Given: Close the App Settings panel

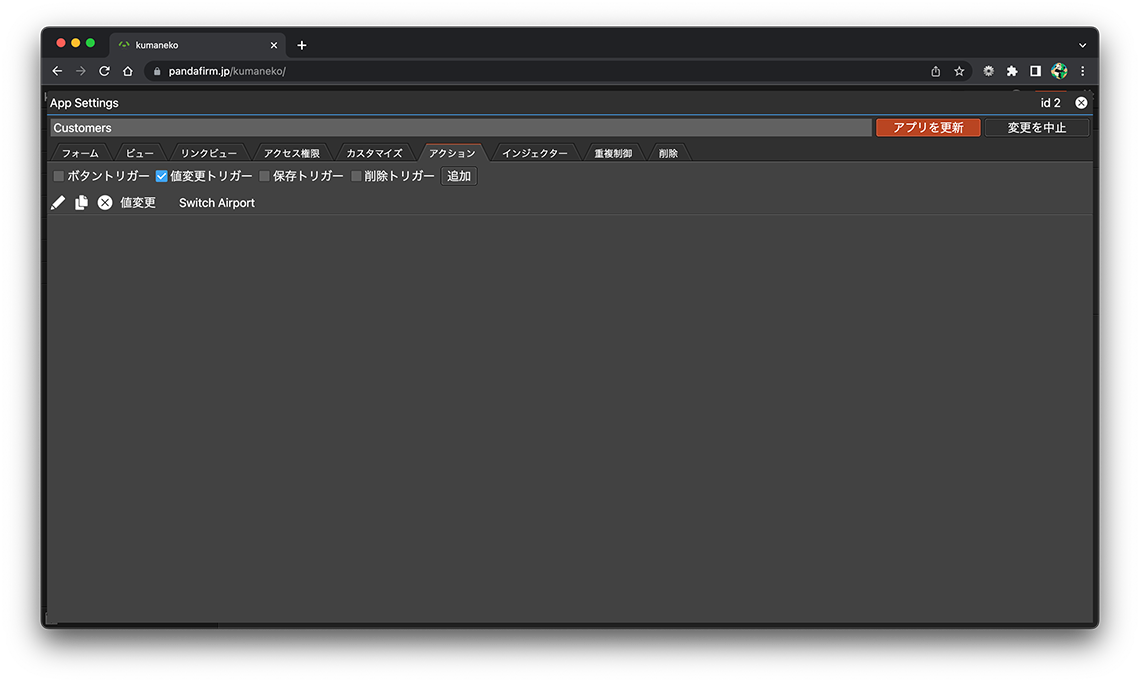Looking at the screenshot, I should point(1081,103).
